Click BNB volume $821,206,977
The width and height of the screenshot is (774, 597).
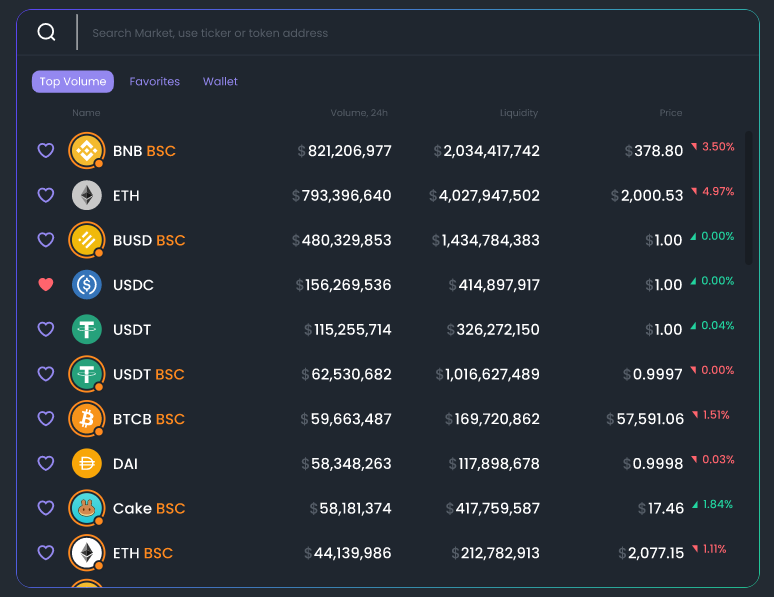[x=345, y=151]
